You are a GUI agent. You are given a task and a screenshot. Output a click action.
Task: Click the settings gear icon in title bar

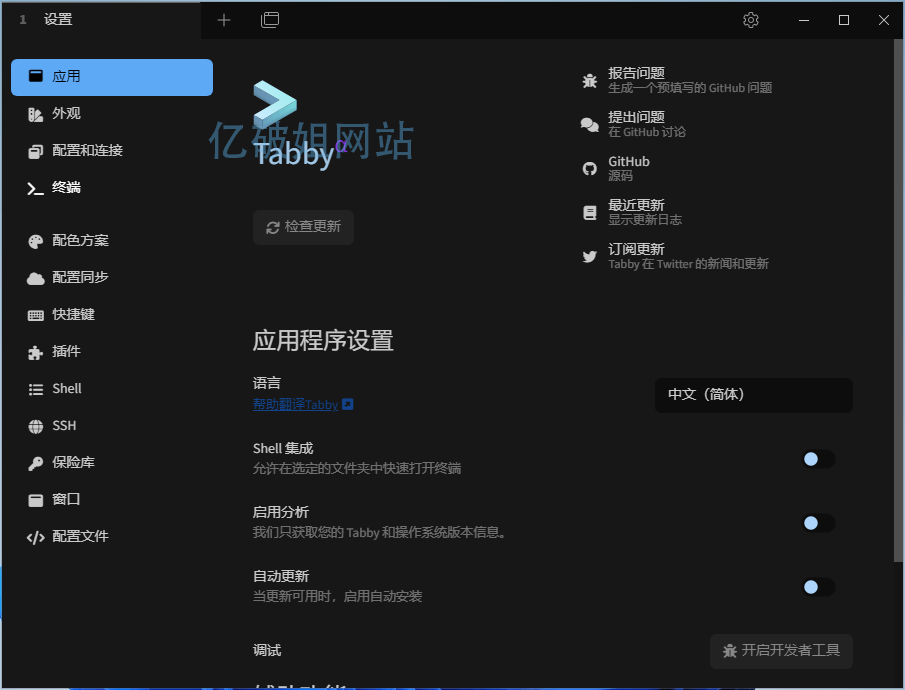pos(750,20)
